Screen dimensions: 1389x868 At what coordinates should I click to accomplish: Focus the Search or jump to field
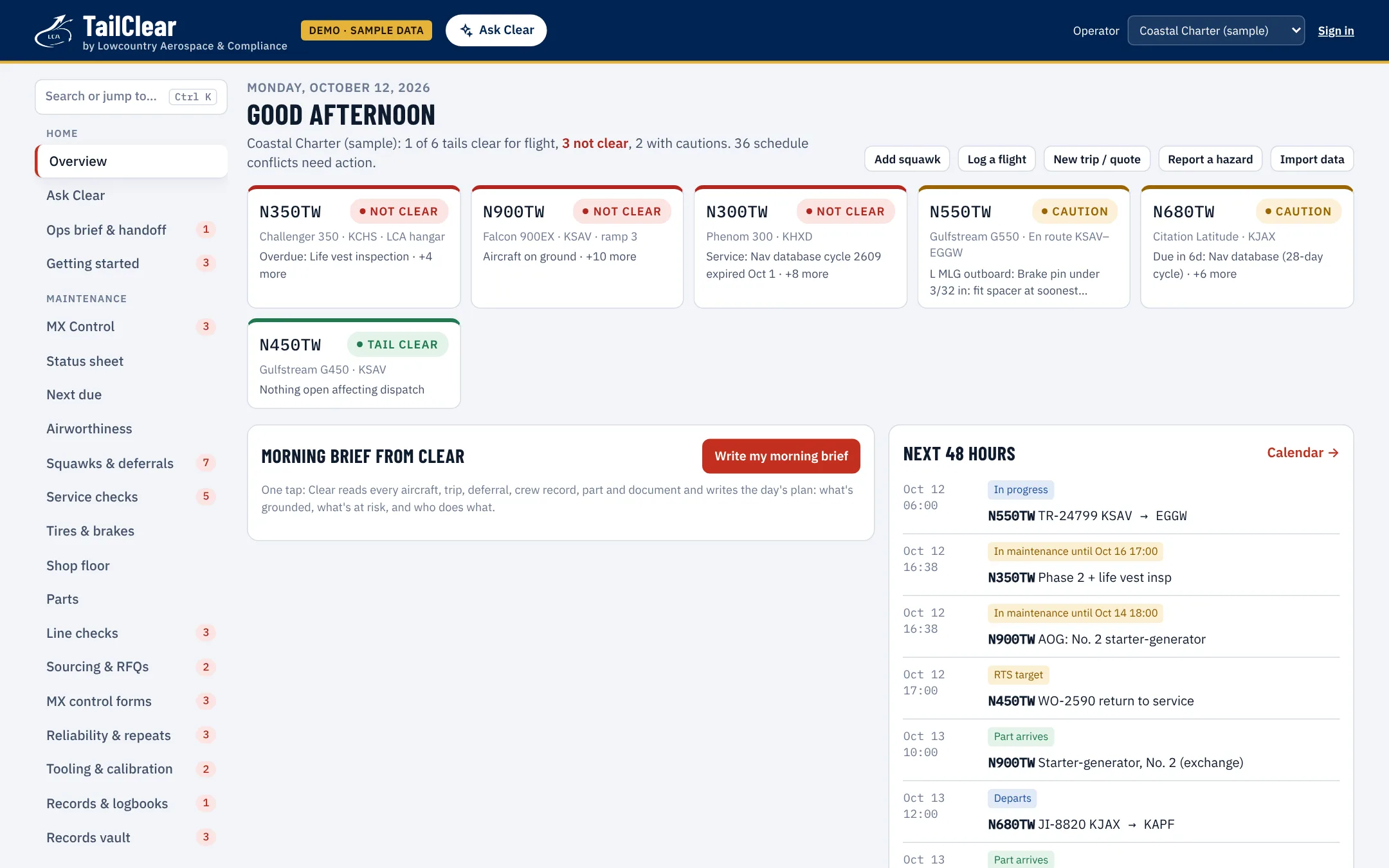point(131,96)
